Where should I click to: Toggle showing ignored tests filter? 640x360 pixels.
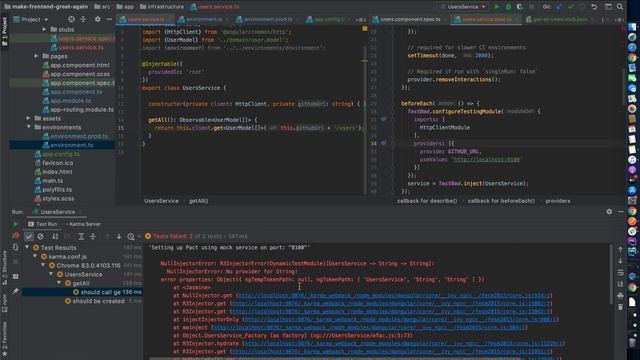click(40, 236)
